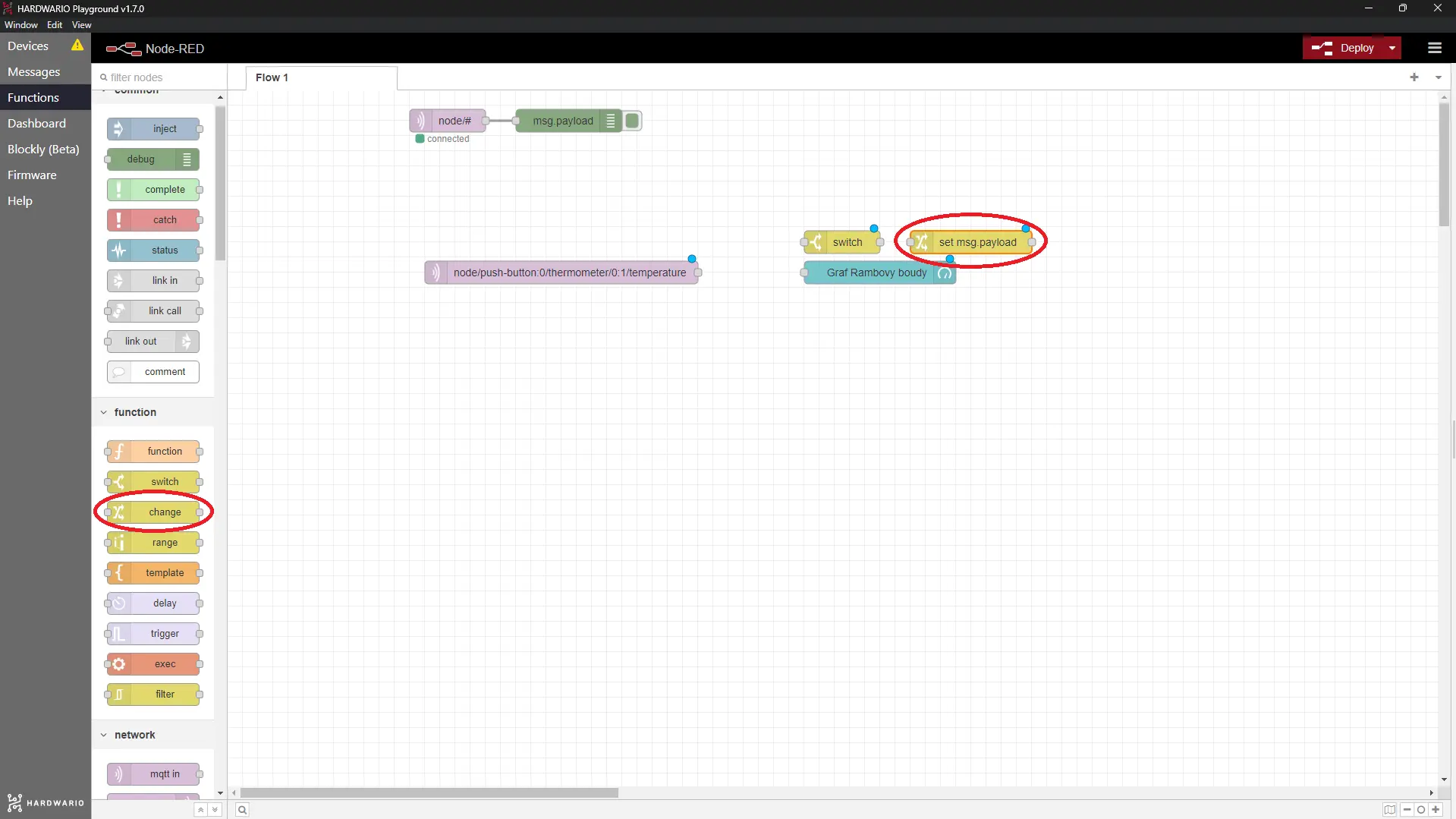Select the thermometer temperature mqtt node
Image resolution: width=1456 pixels, height=819 pixels.
(561, 272)
